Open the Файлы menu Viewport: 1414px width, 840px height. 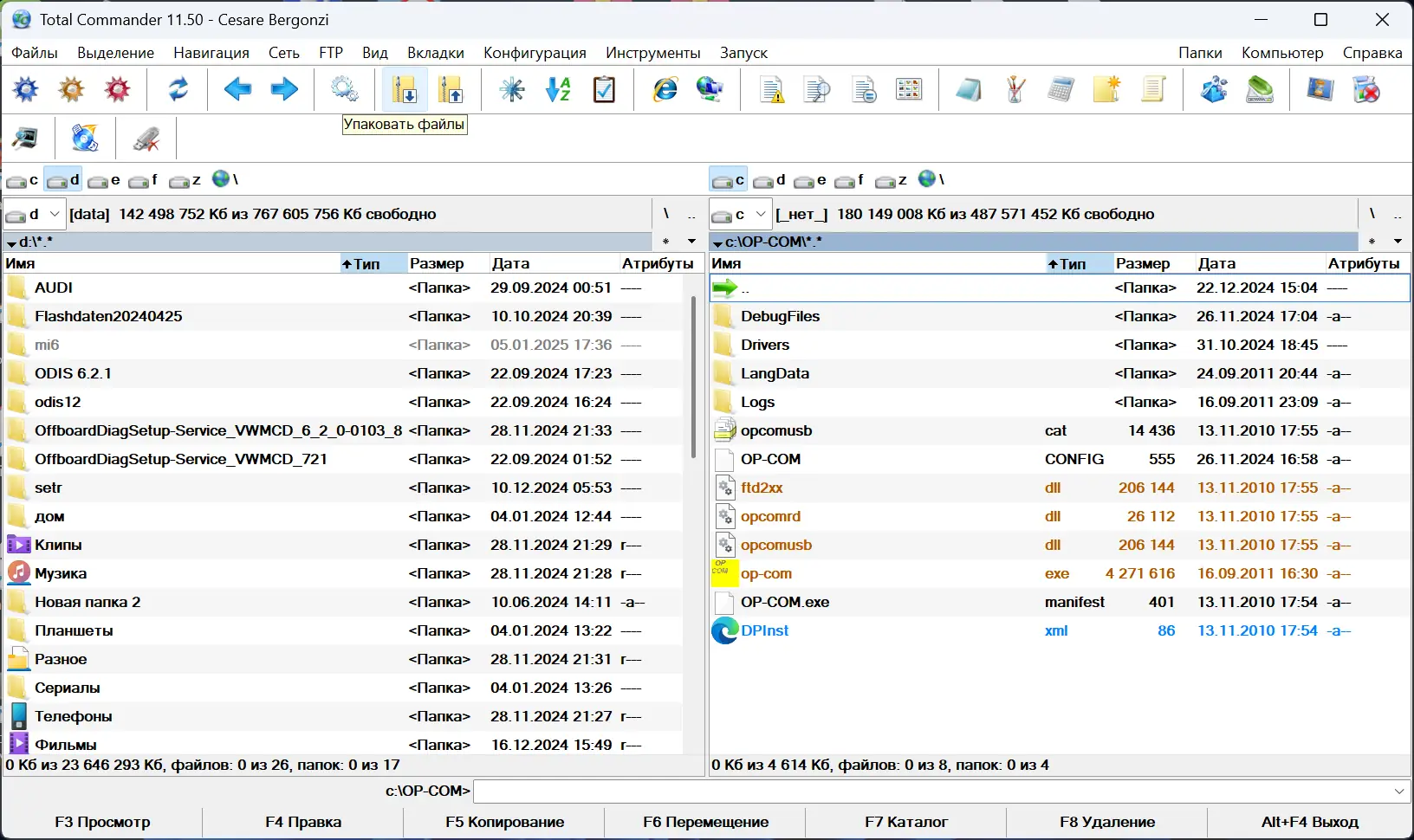click(35, 53)
